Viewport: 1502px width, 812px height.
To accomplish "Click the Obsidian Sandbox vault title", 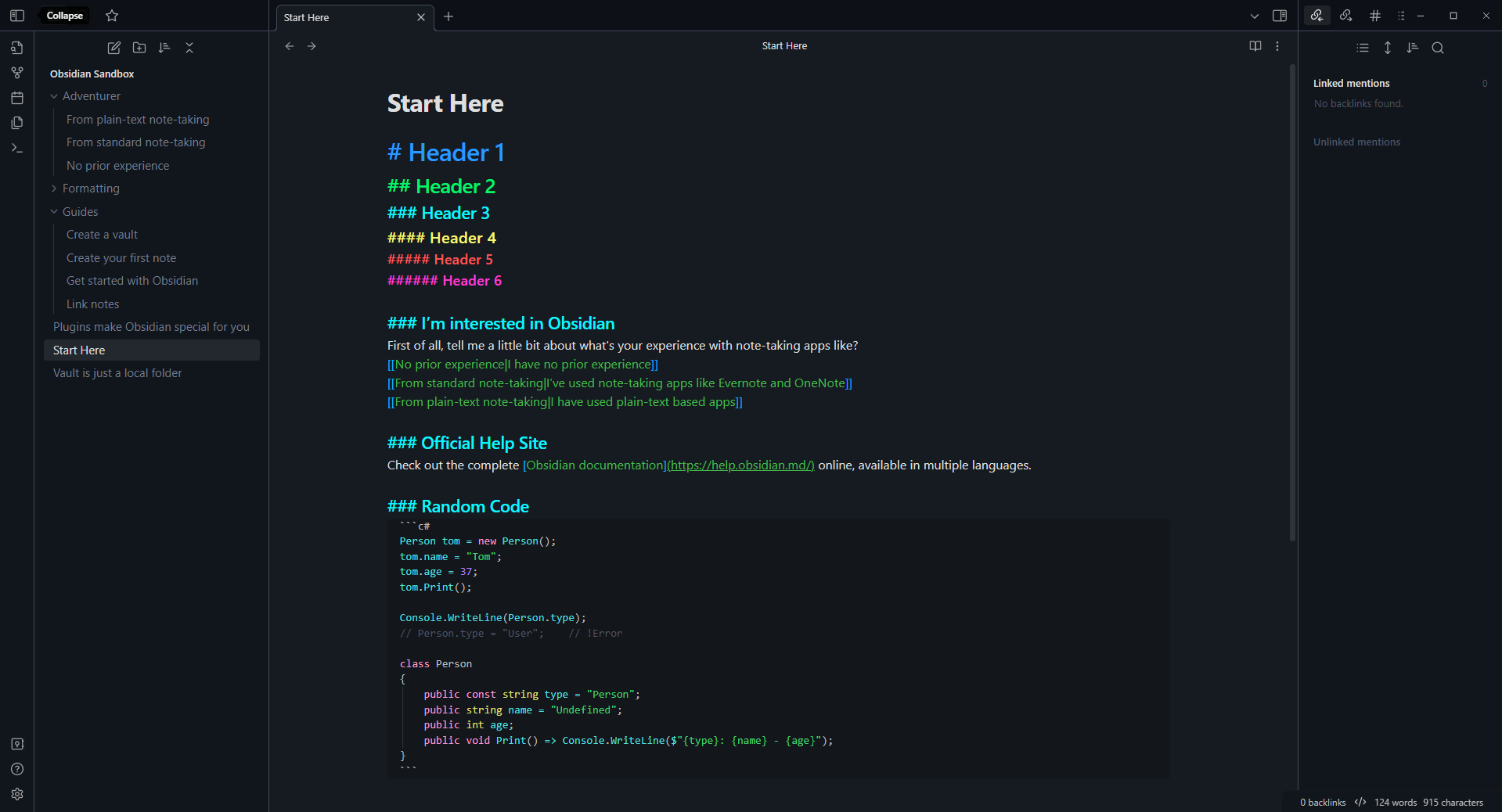I will (x=92, y=74).
